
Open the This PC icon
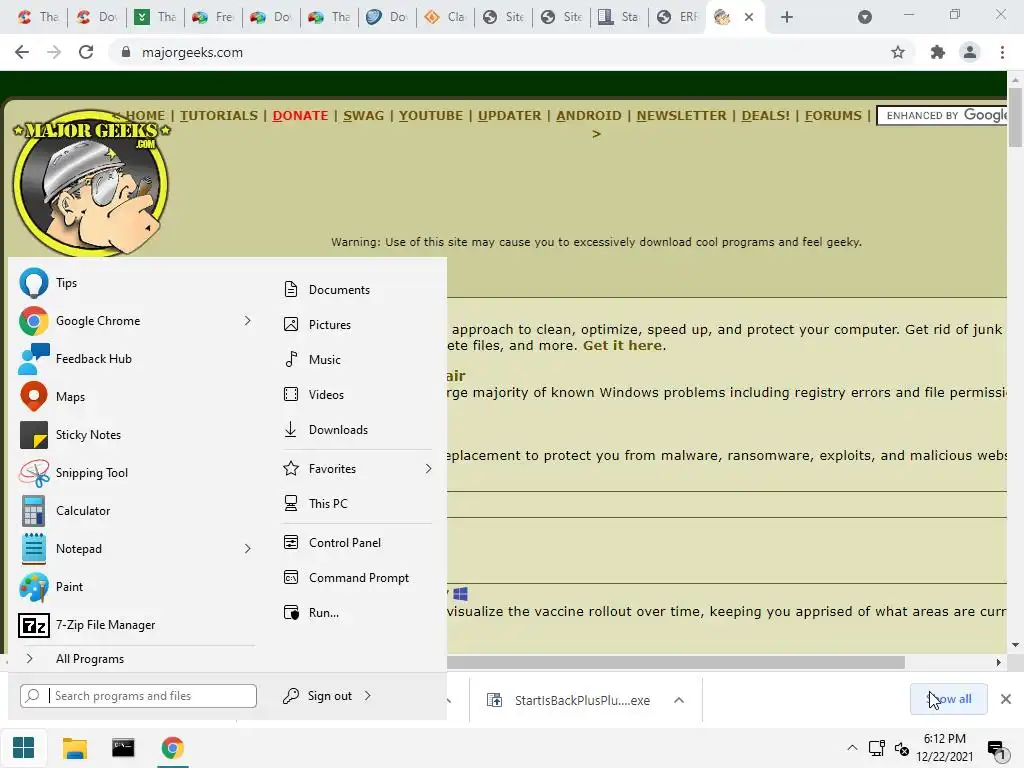pyautogui.click(x=291, y=504)
